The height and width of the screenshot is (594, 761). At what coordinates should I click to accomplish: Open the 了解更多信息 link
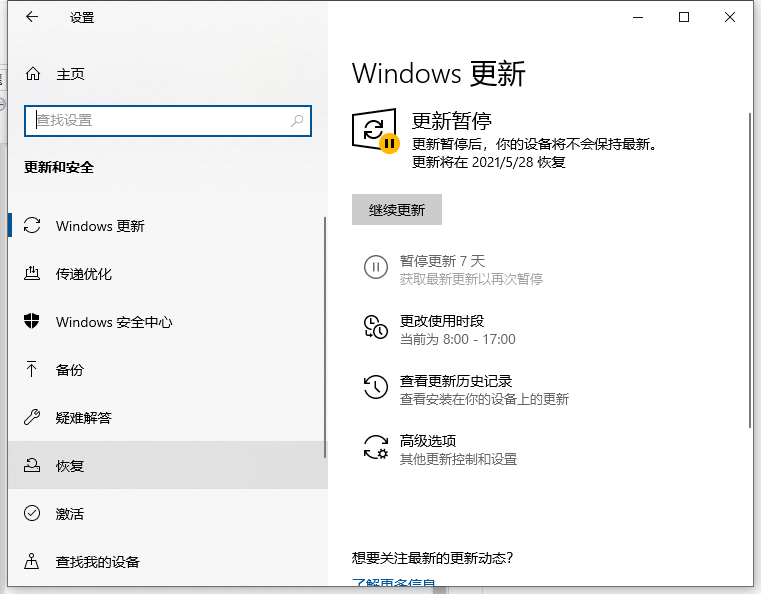[394, 584]
